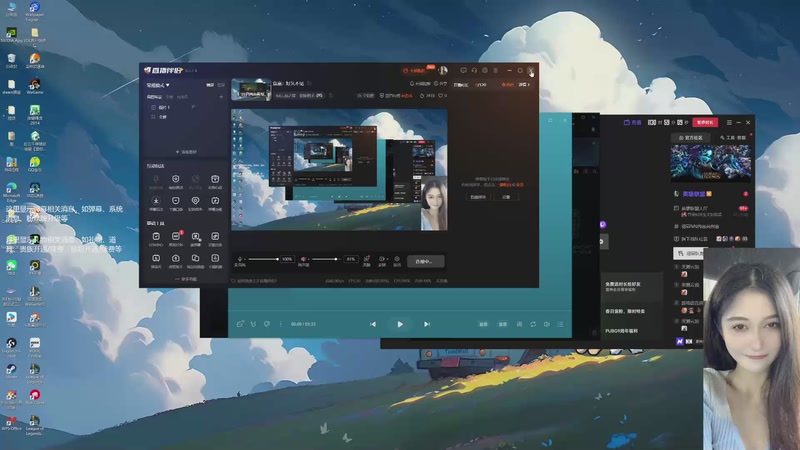Open the WPS Office desktop icon
The height and width of the screenshot is (450, 800).
tap(11, 423)
